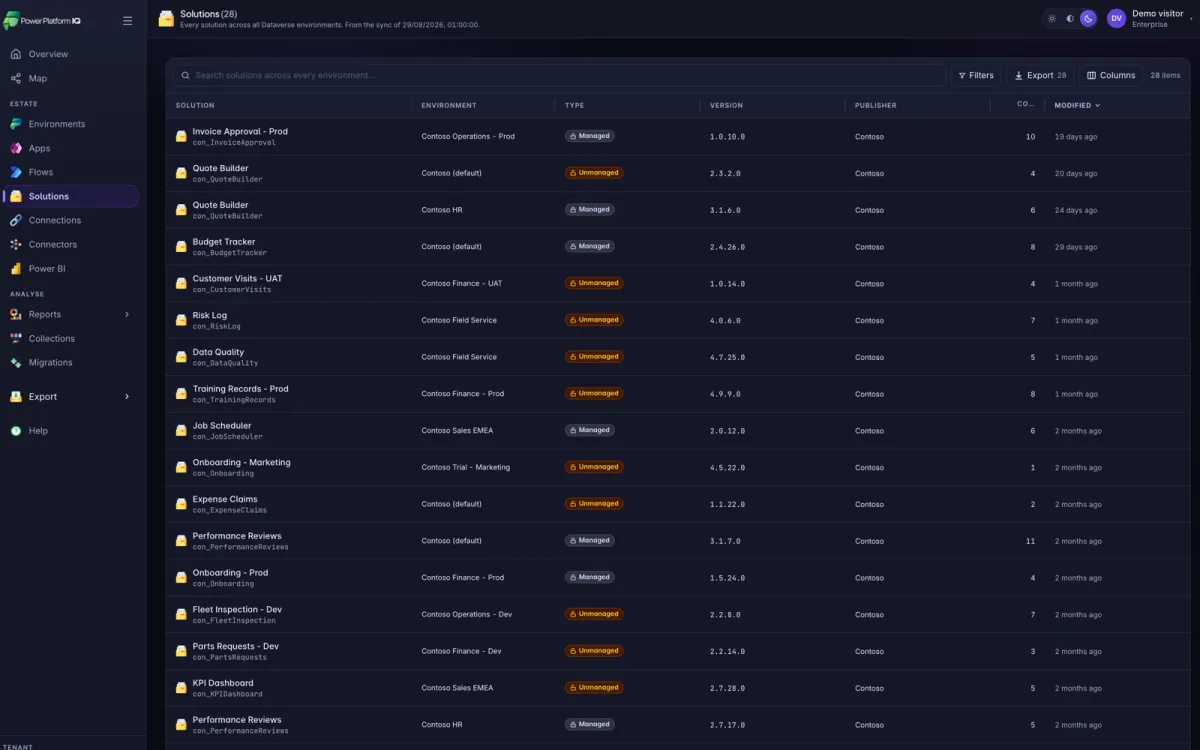
Task: Select the Solutions sidebar item
Action: 71,196
